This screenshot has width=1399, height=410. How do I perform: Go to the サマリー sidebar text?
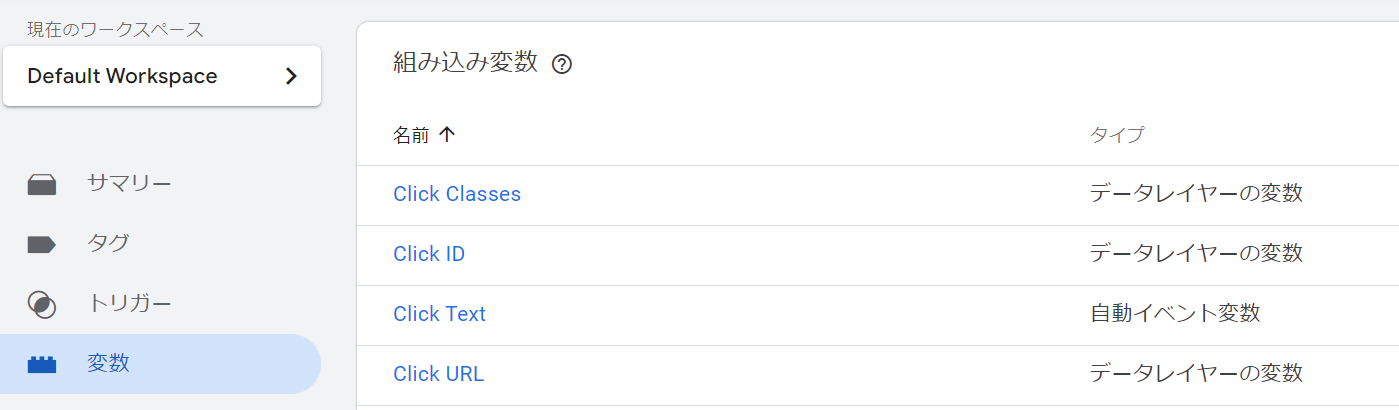coord(129,184)
